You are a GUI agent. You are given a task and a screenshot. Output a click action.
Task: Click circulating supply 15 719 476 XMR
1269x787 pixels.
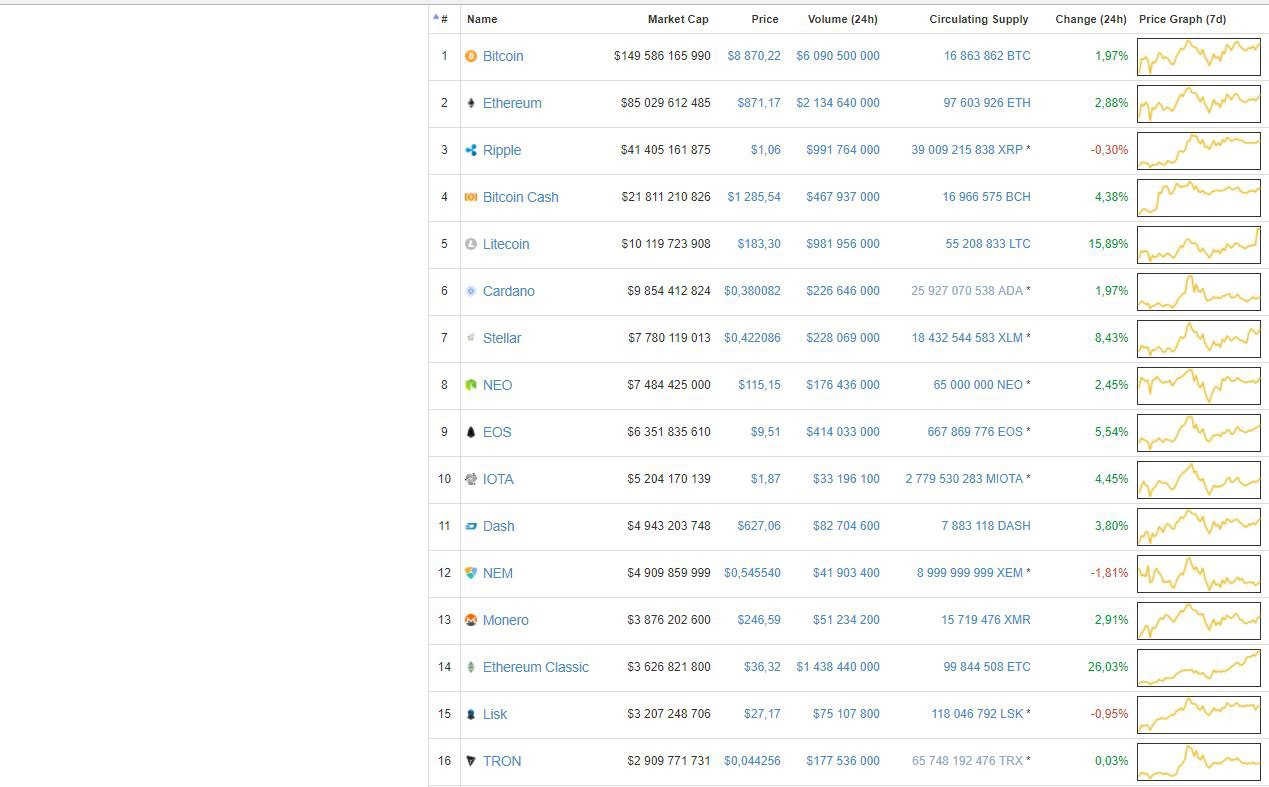(986, 620)
